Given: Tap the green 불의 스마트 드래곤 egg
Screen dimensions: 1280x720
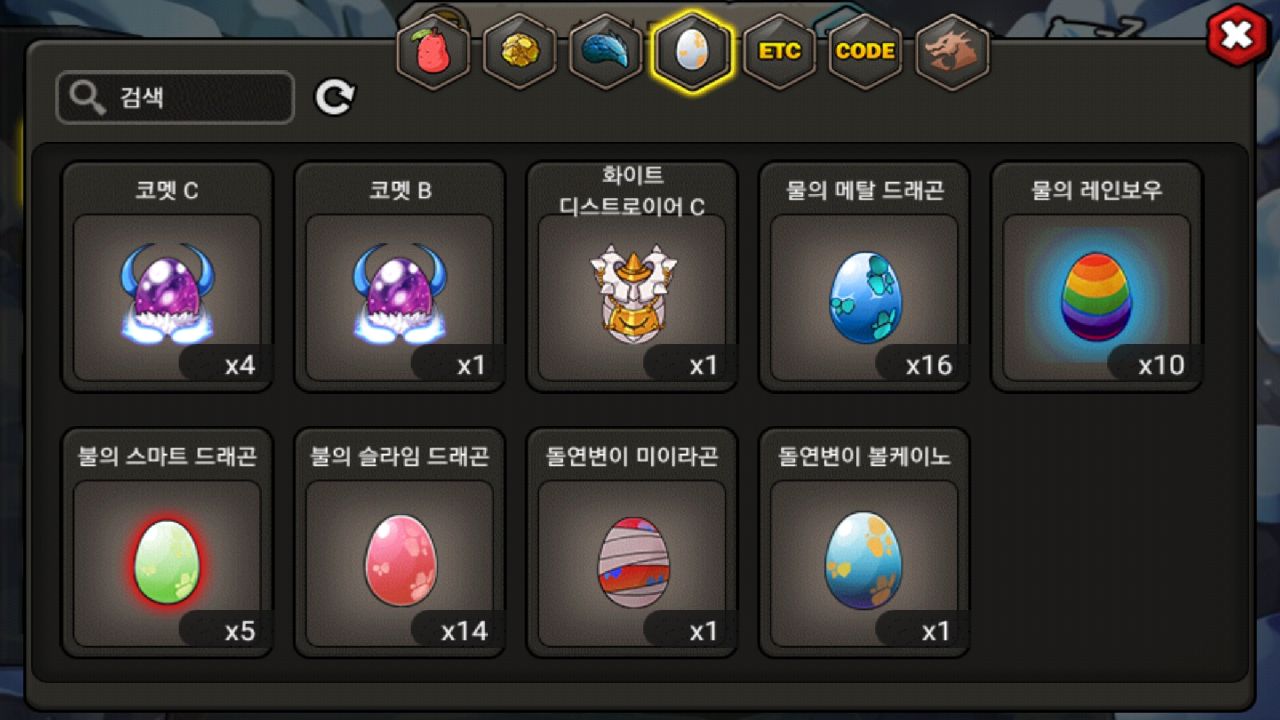Looking at the screenshot, I should pos(167,543).
